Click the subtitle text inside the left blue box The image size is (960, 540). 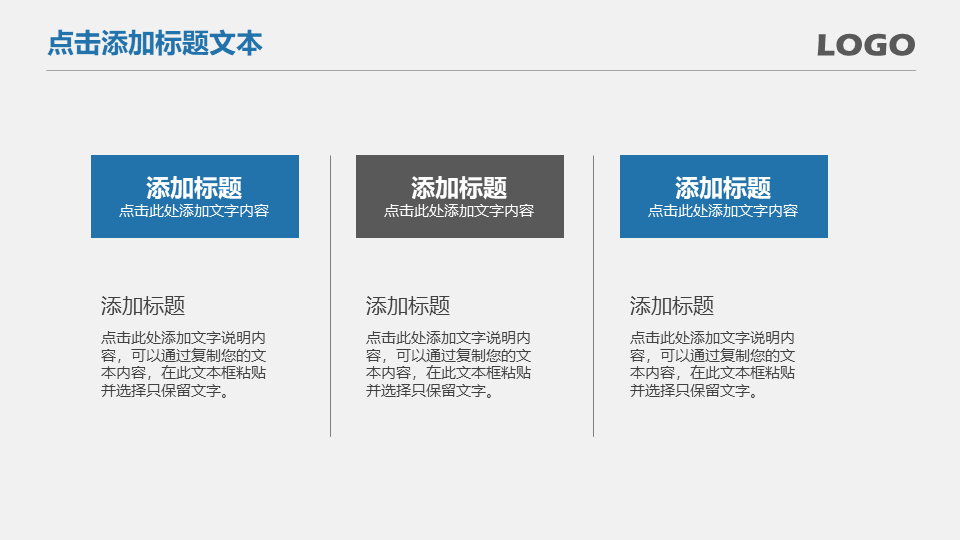[x=194, y=211]
